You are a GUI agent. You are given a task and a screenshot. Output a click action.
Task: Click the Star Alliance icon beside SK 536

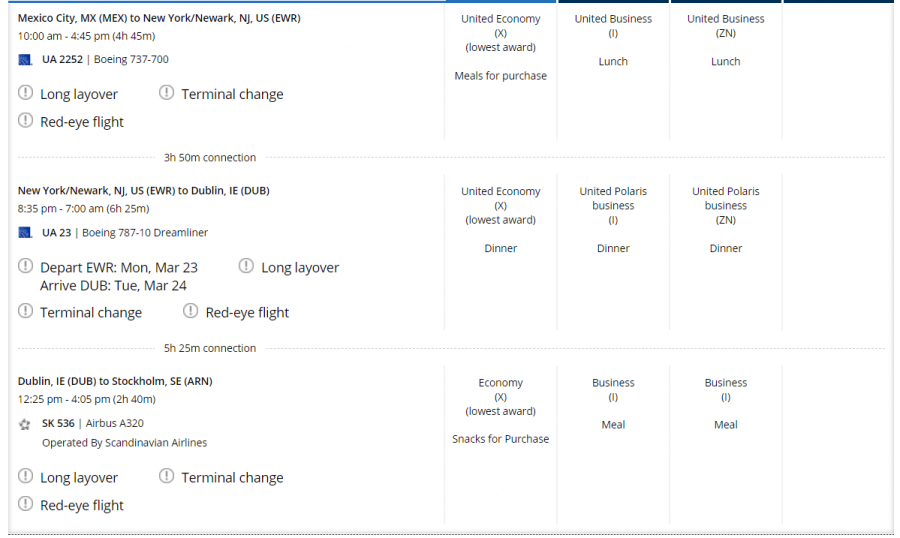point(25,424)
